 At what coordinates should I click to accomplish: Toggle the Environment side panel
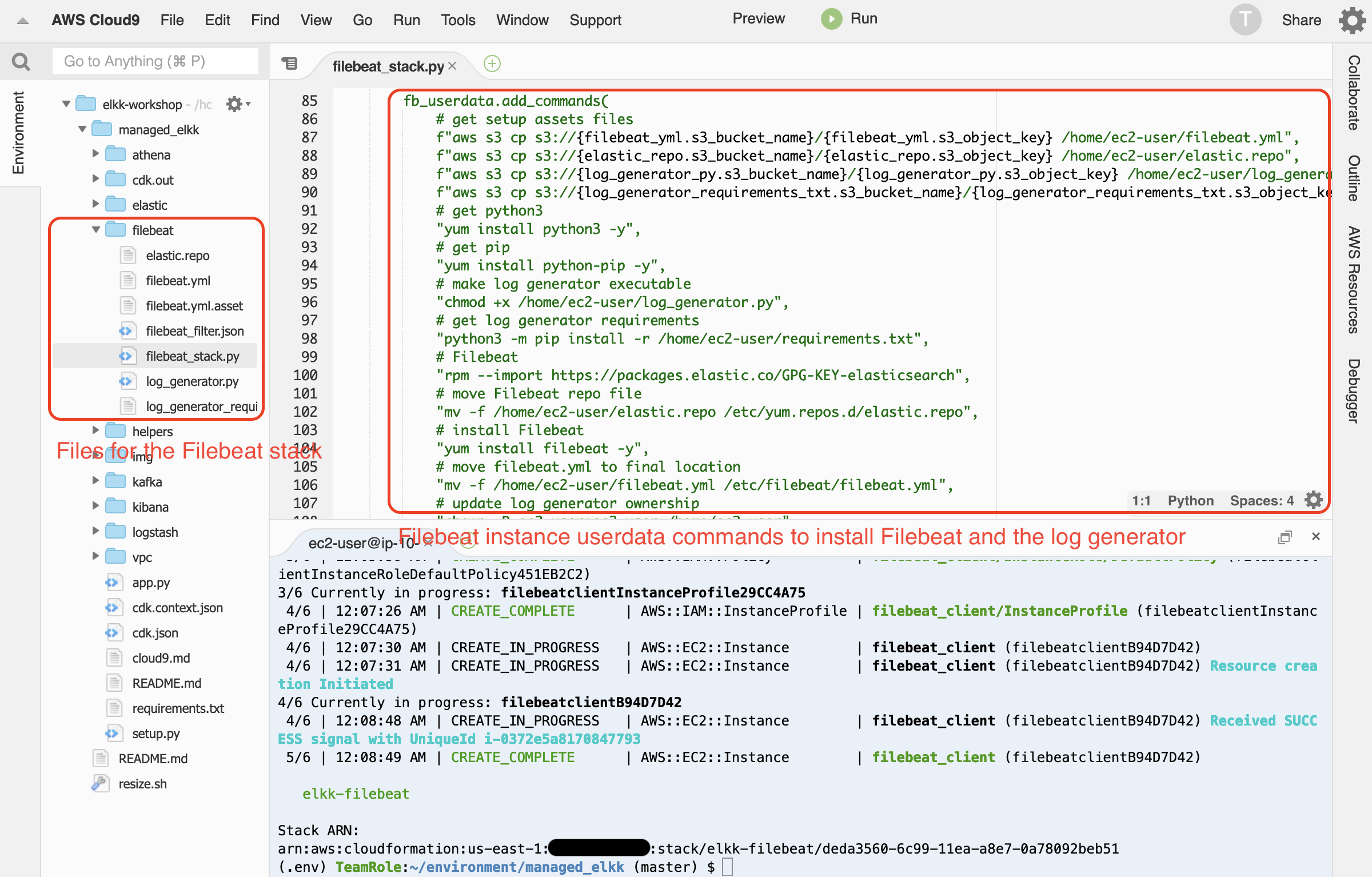click(x=18, y=133)
